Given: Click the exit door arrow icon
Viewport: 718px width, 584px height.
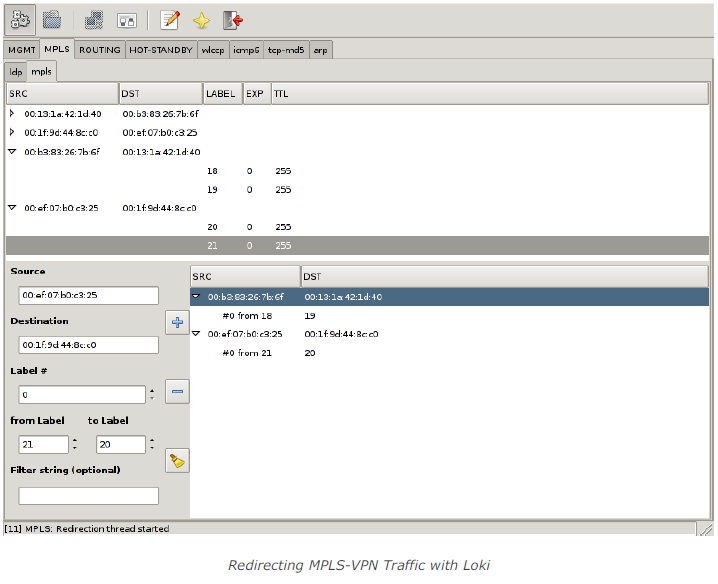Looking at the screenshot, I should (233, 20).
